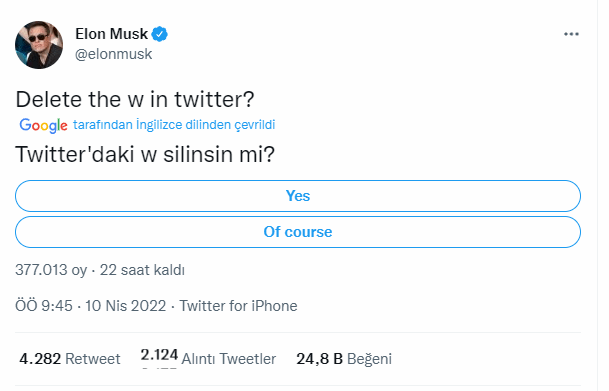This screenshot has height=391, width=609.
Task: Show the '24,8 B Beğeni' likes list
Action: (x=344, y=359)
